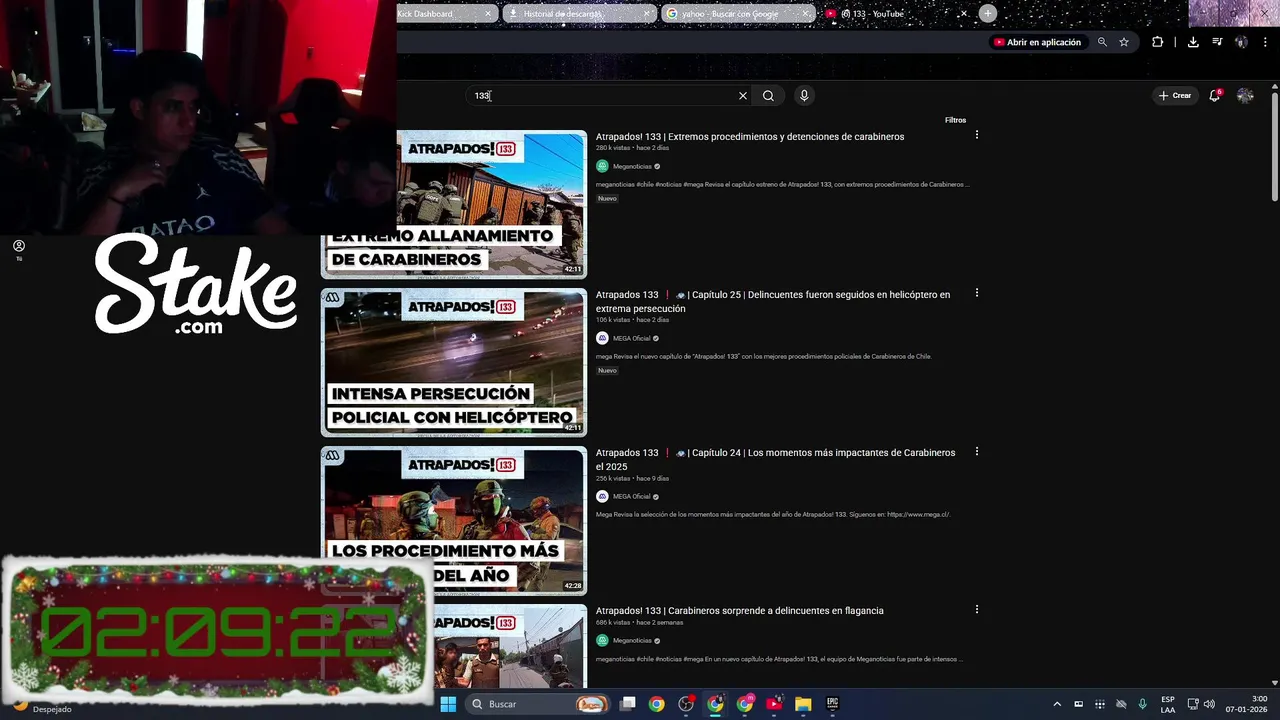Image resolution: width=1280 pixels, height=720 pixels.
Task: Open the YouTube account avatar menu
Action: click(1245, 95)
